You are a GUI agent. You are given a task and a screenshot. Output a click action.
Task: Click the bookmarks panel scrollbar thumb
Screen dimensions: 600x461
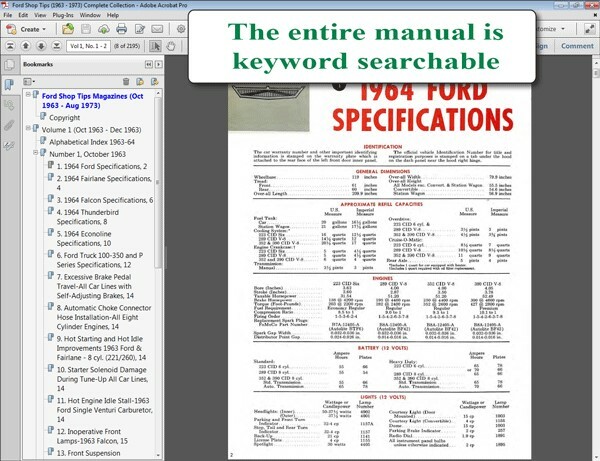pos(158,183)
